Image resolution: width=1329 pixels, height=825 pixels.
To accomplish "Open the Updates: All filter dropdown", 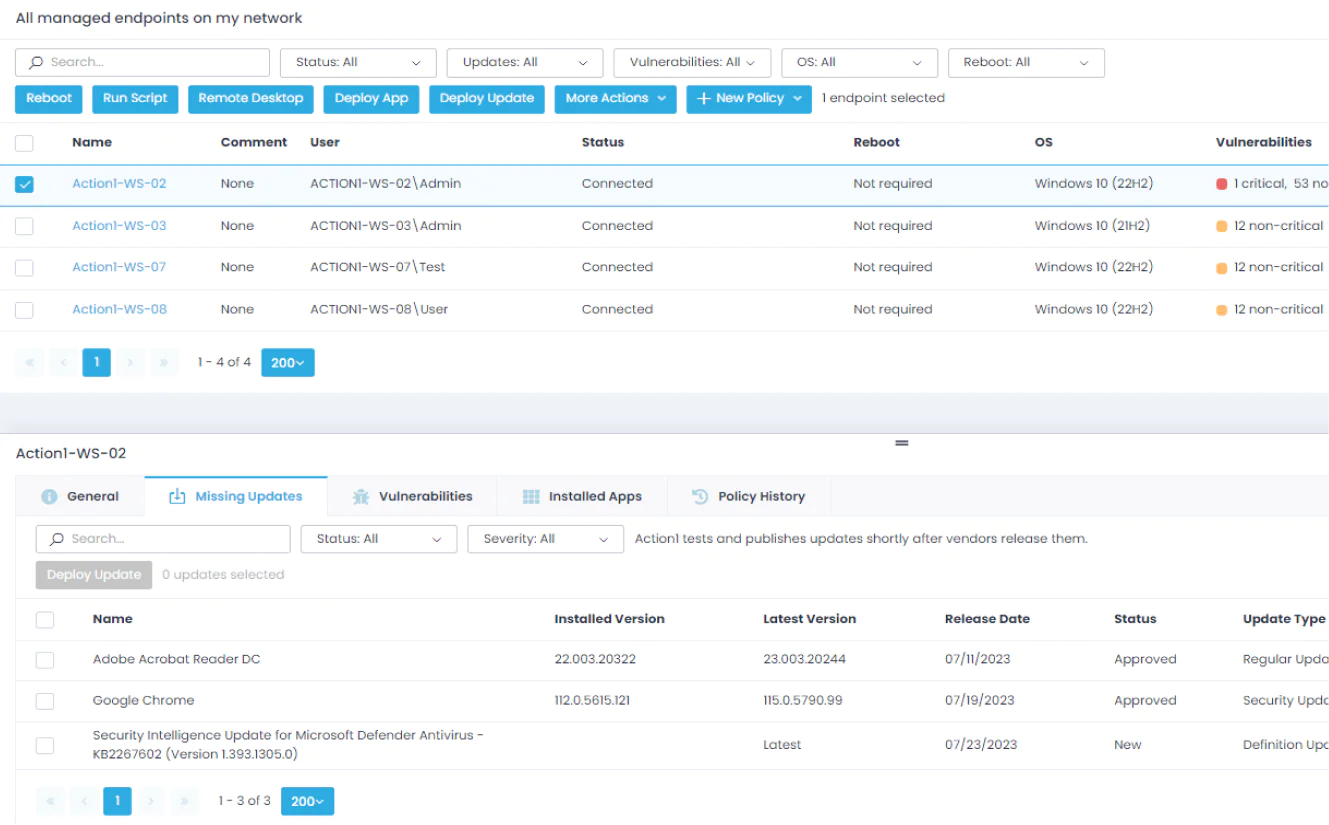I will click(525, 62).
